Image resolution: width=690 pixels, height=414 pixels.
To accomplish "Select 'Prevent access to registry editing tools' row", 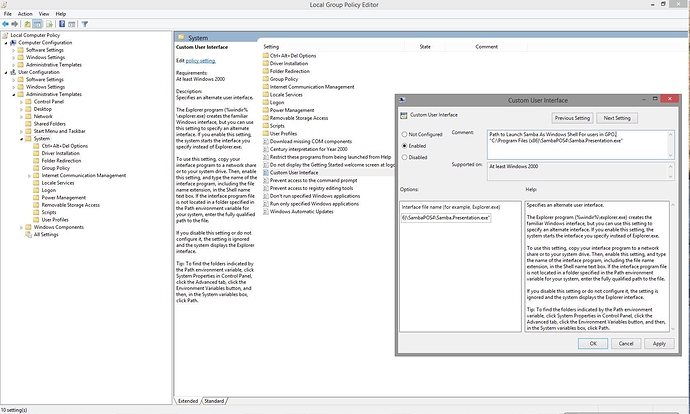I will click(312, 188).
